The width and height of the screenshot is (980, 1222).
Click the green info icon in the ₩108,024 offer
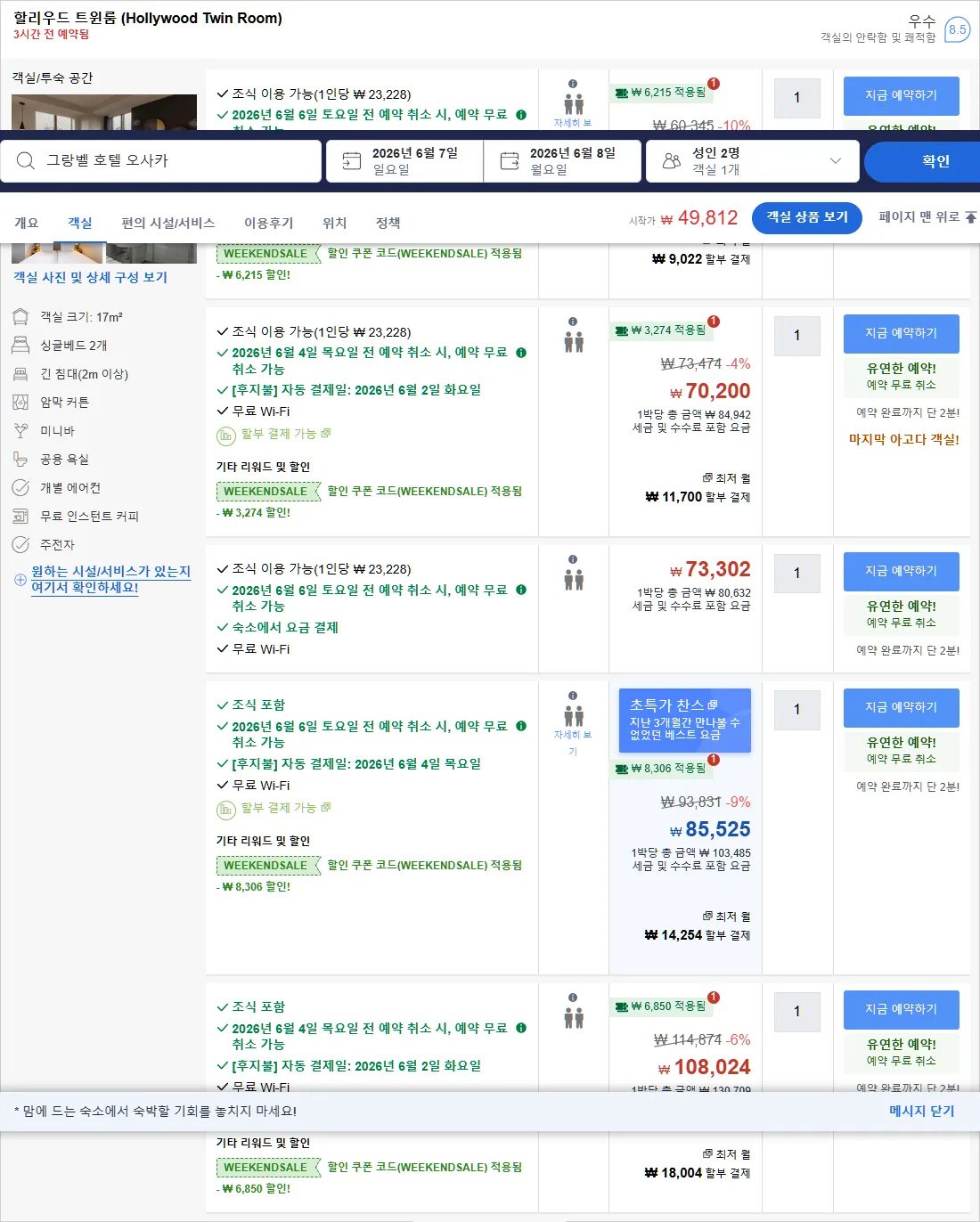[x=521, y=1028]
